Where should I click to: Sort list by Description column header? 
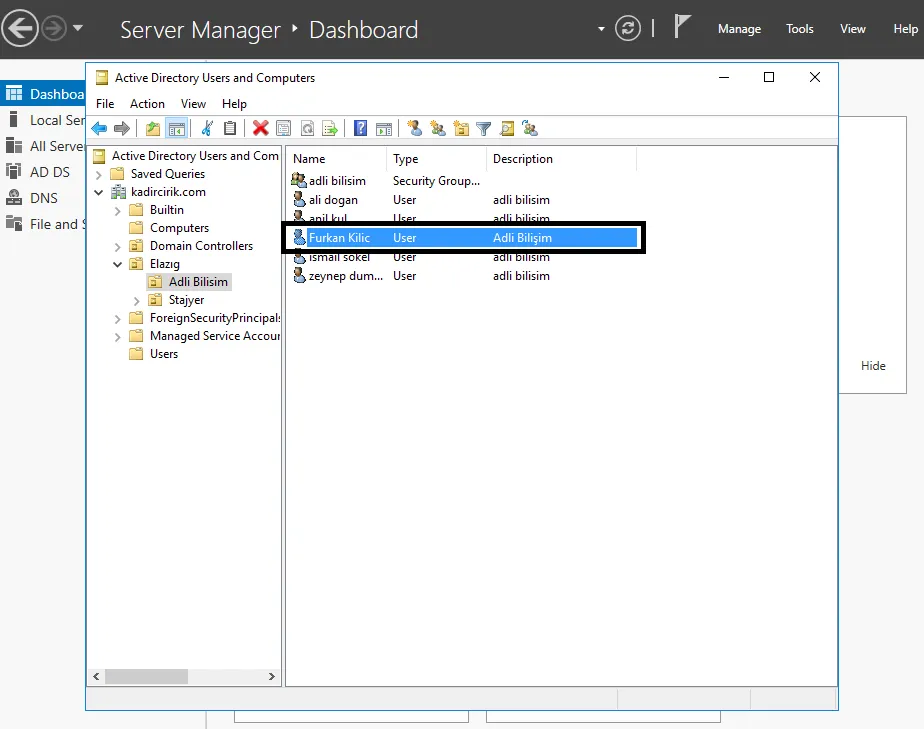pos(562,159)
